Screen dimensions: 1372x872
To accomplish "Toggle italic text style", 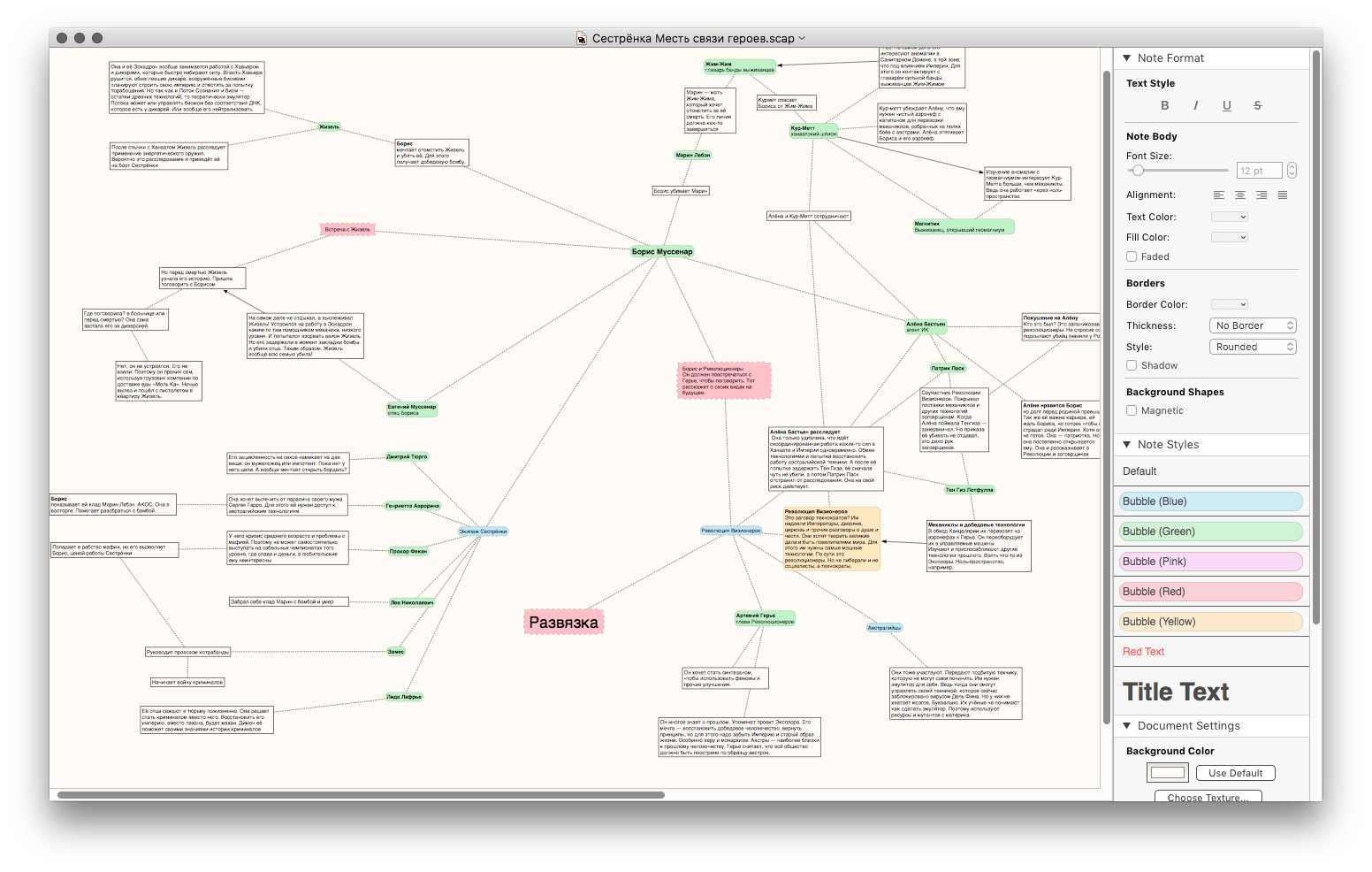I will point(1195,105).
